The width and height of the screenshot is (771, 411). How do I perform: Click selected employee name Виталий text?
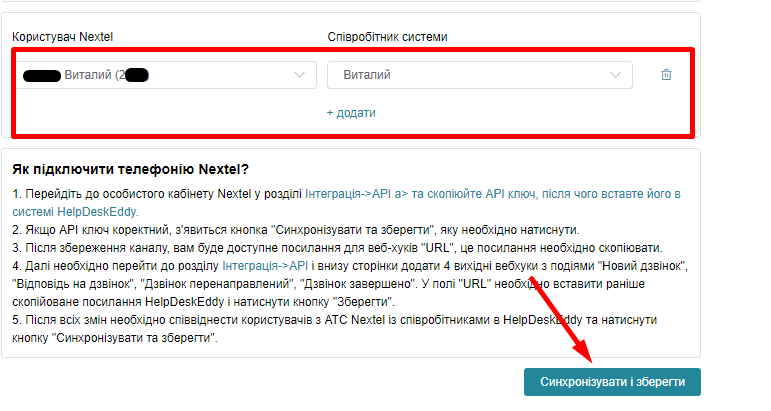pos(367,75)
